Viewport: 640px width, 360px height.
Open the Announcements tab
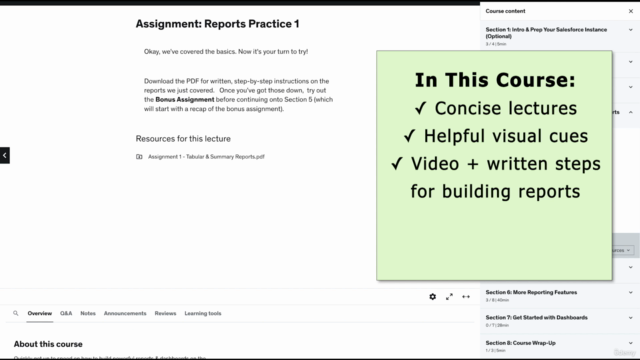[125, 313]
